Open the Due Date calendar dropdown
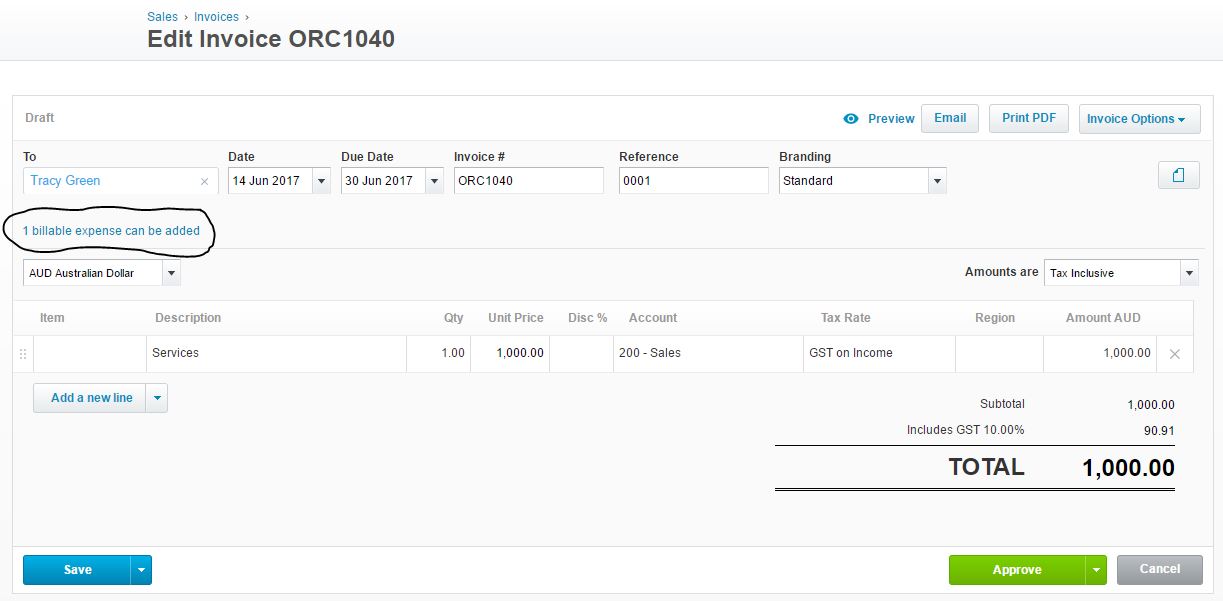The image size is (1223, 601). coord(434,181)
